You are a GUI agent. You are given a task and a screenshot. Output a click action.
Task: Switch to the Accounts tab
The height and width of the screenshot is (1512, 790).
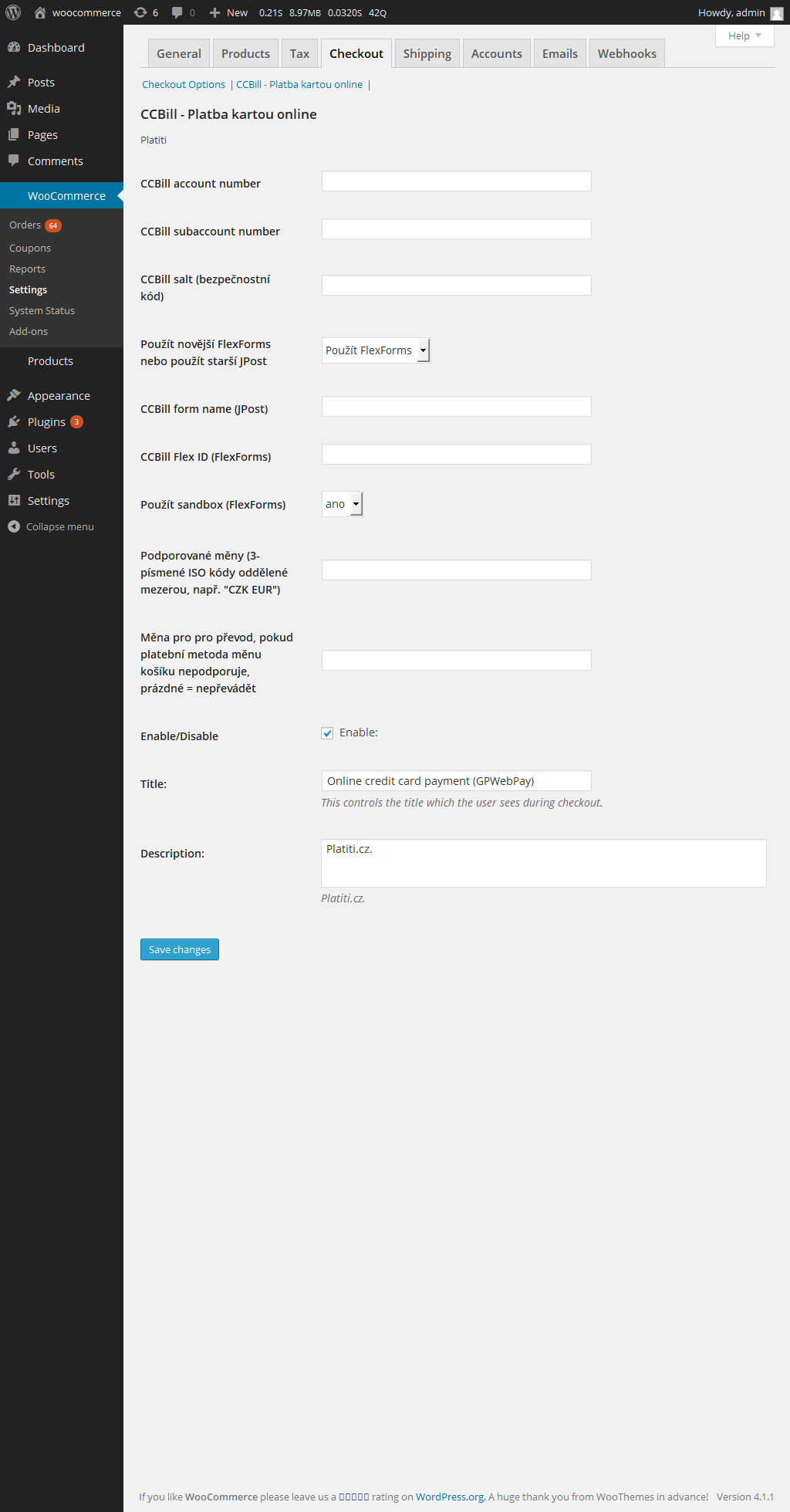click(x=497, y=53)
